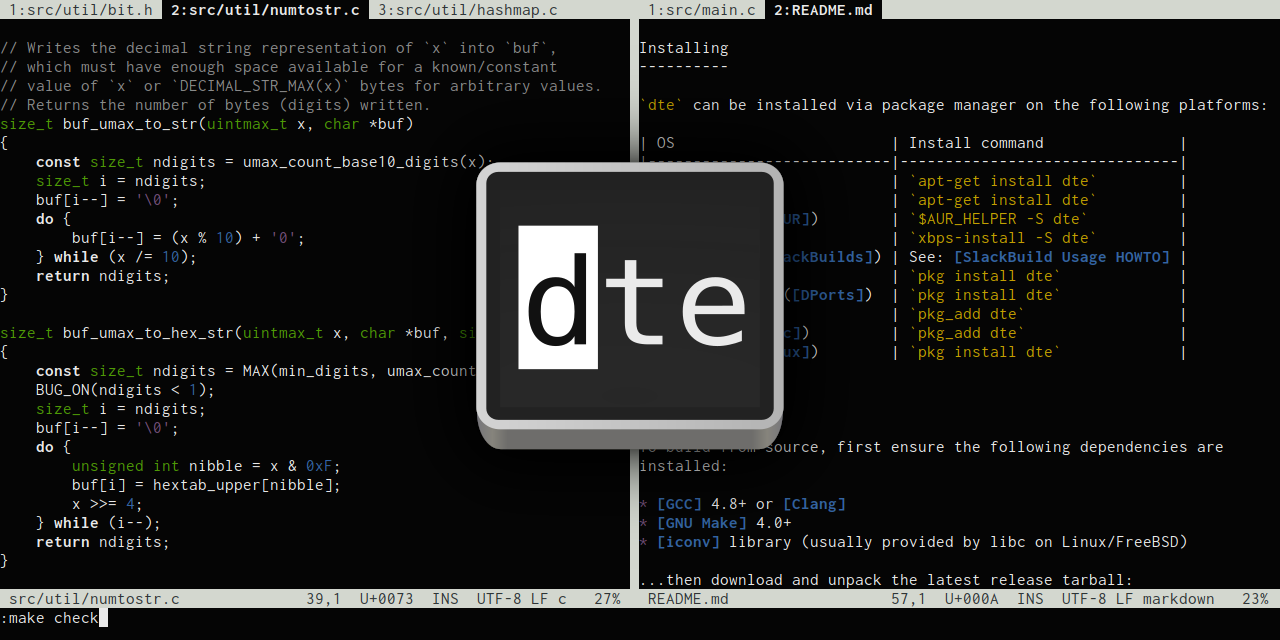Click the '27%' scroll position indicator
Screen dimensions: 1280x640
tap(607, 599)
